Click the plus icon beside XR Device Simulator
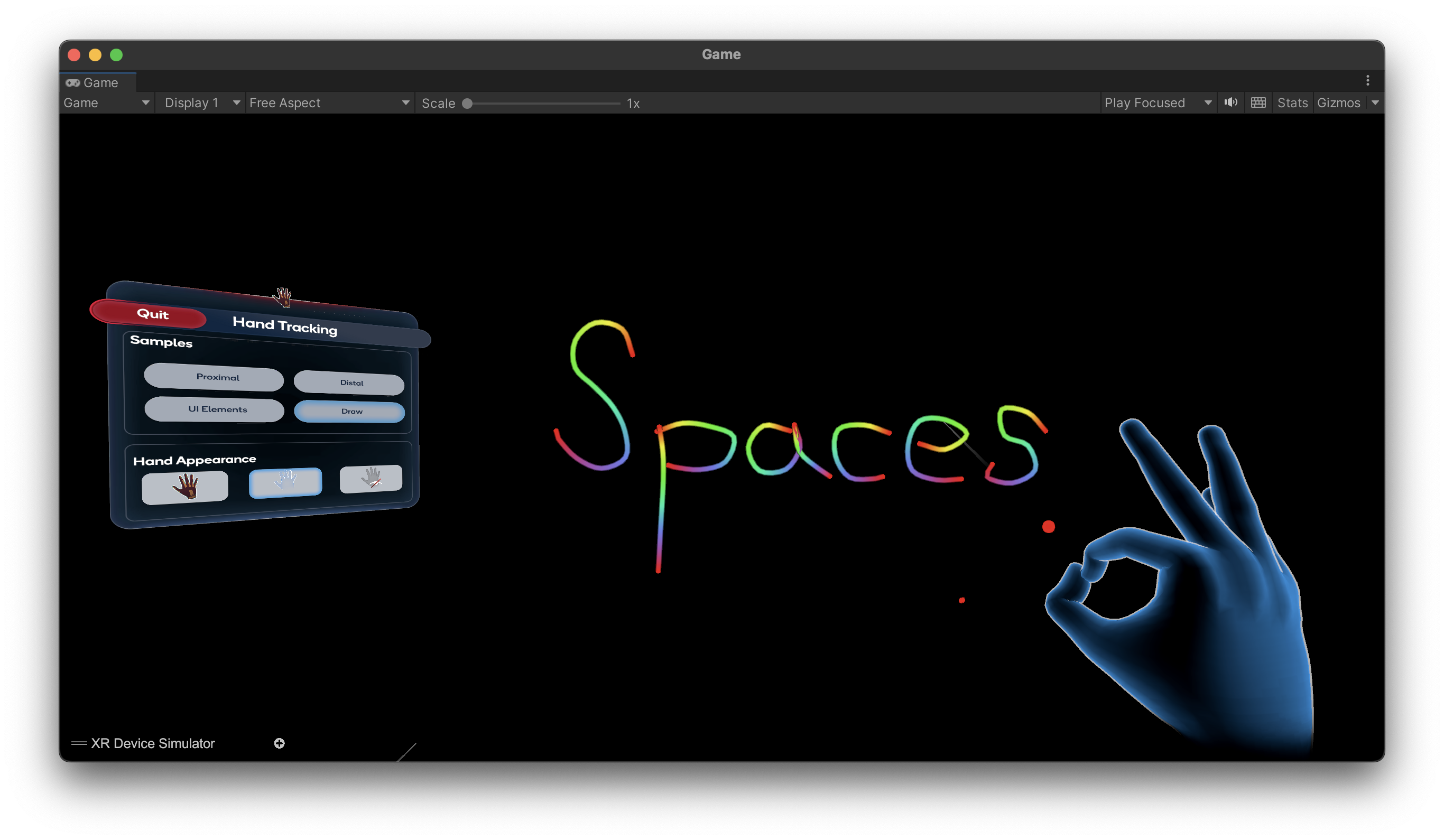This screenshot has width=1444, height=840. coord(279,743)
